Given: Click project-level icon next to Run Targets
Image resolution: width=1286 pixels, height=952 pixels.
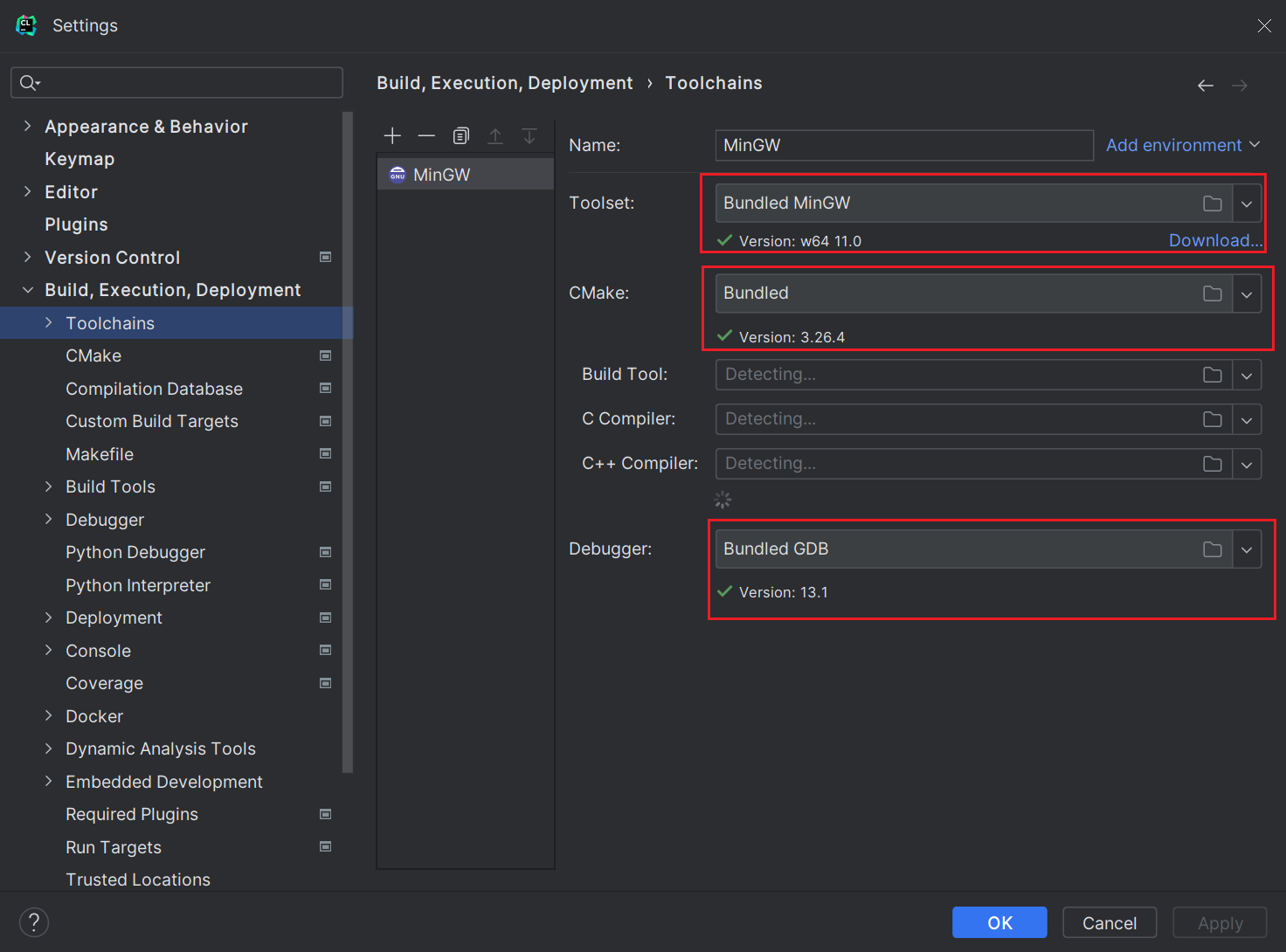Looking at the screenshot, I should (326, 846).
